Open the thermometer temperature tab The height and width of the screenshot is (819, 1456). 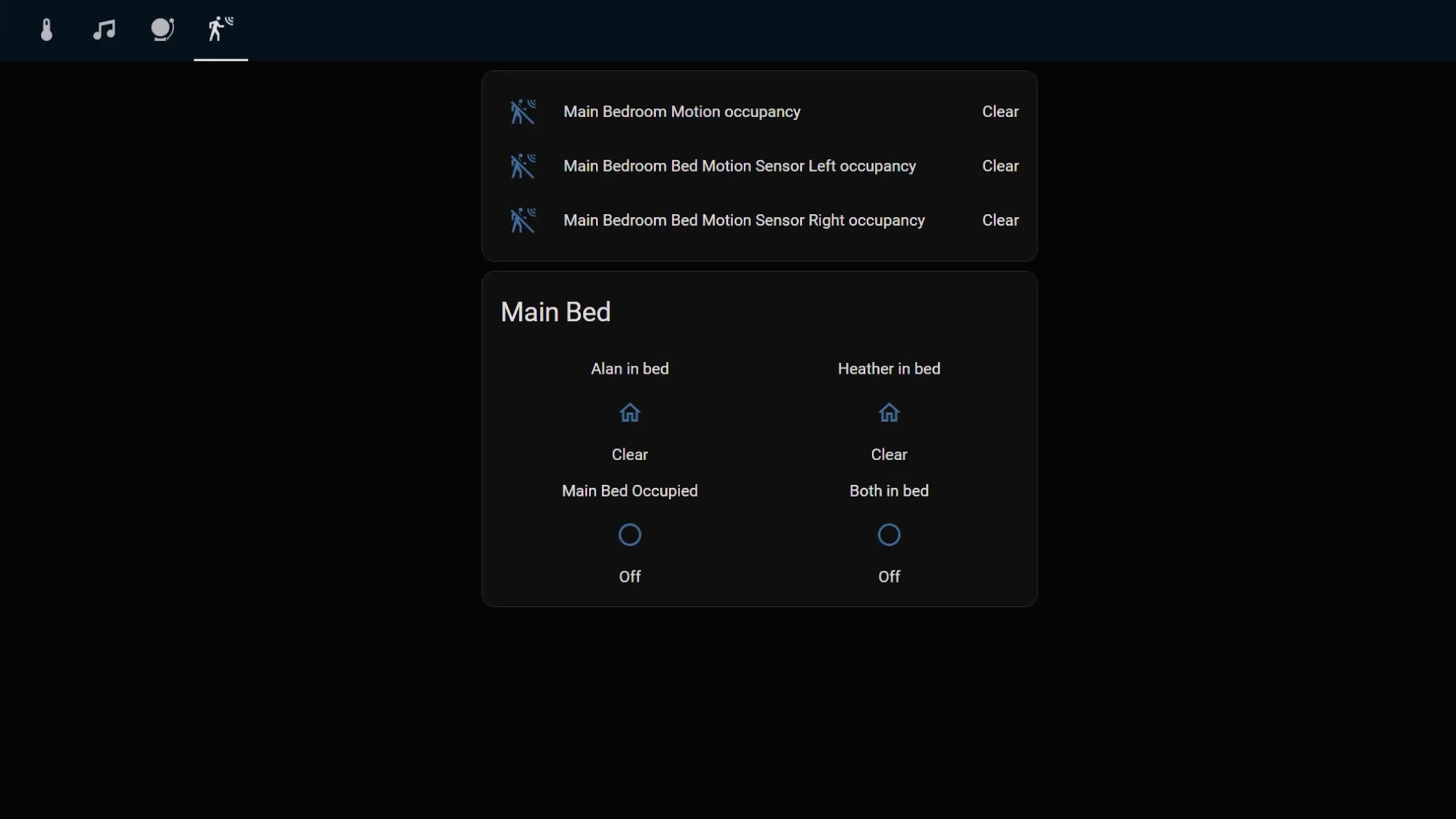pyautogui.click(x=47, y=30)
